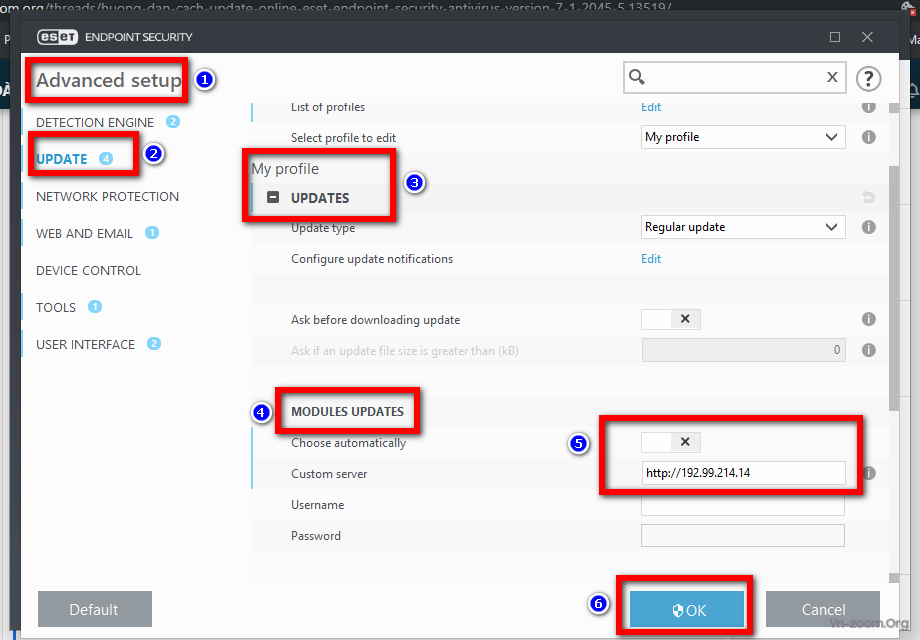Click the revert arrow in Updates header
The image size is (920, 640).
coord(868,198)
